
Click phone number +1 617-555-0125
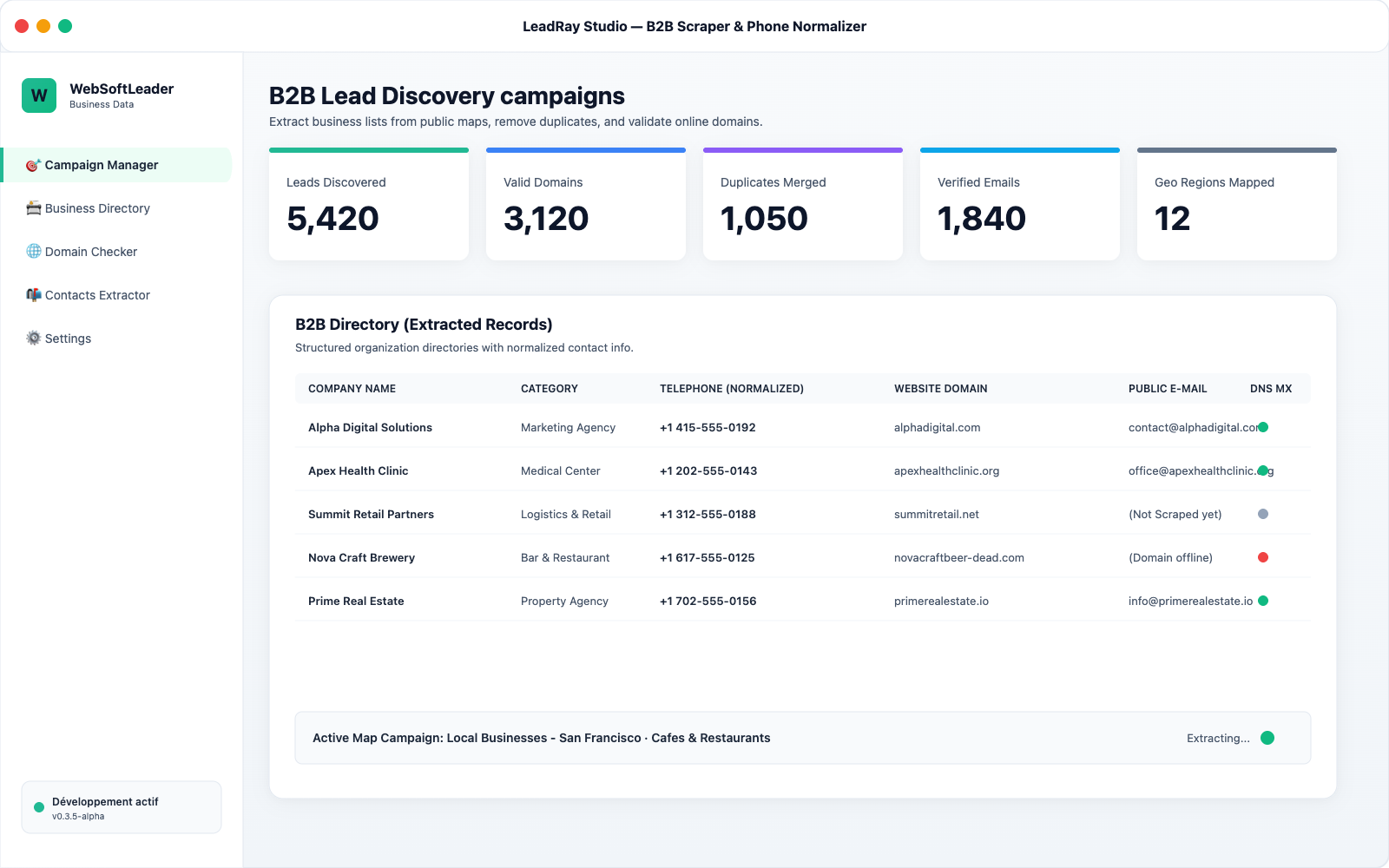(x=708, y=557)
